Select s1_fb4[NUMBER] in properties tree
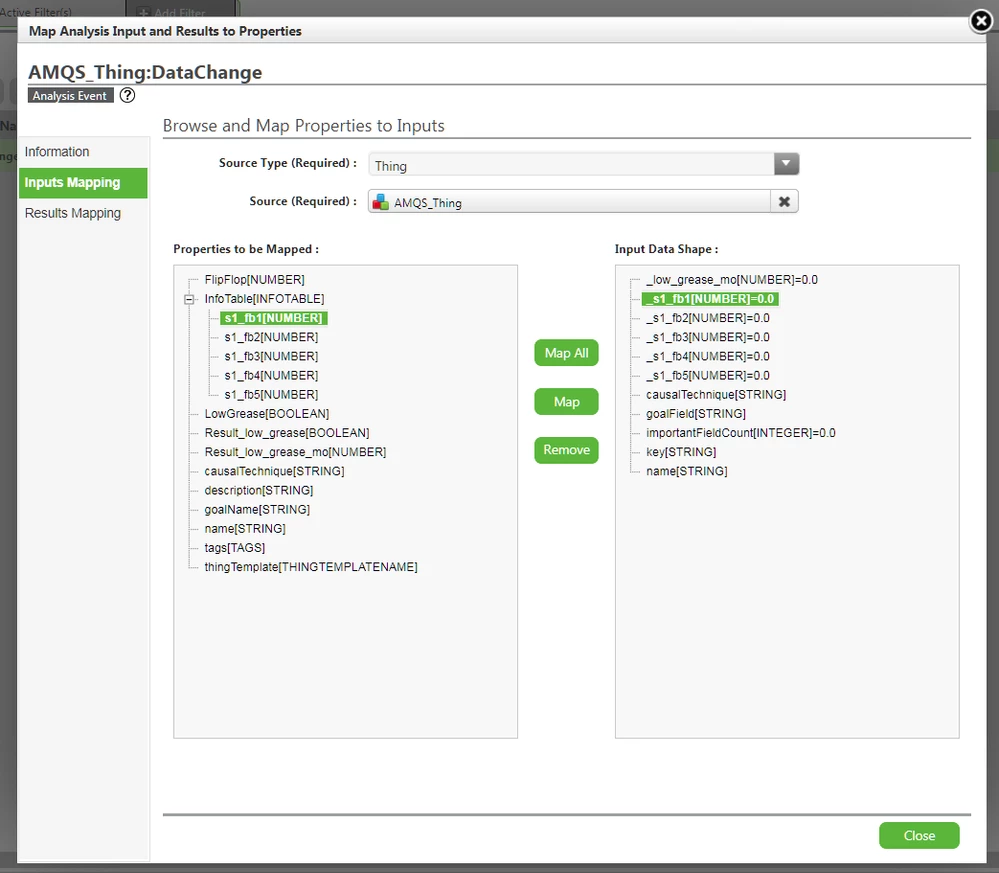The height and width of the screenshot is (873, 999). click(x=271, y=375)
